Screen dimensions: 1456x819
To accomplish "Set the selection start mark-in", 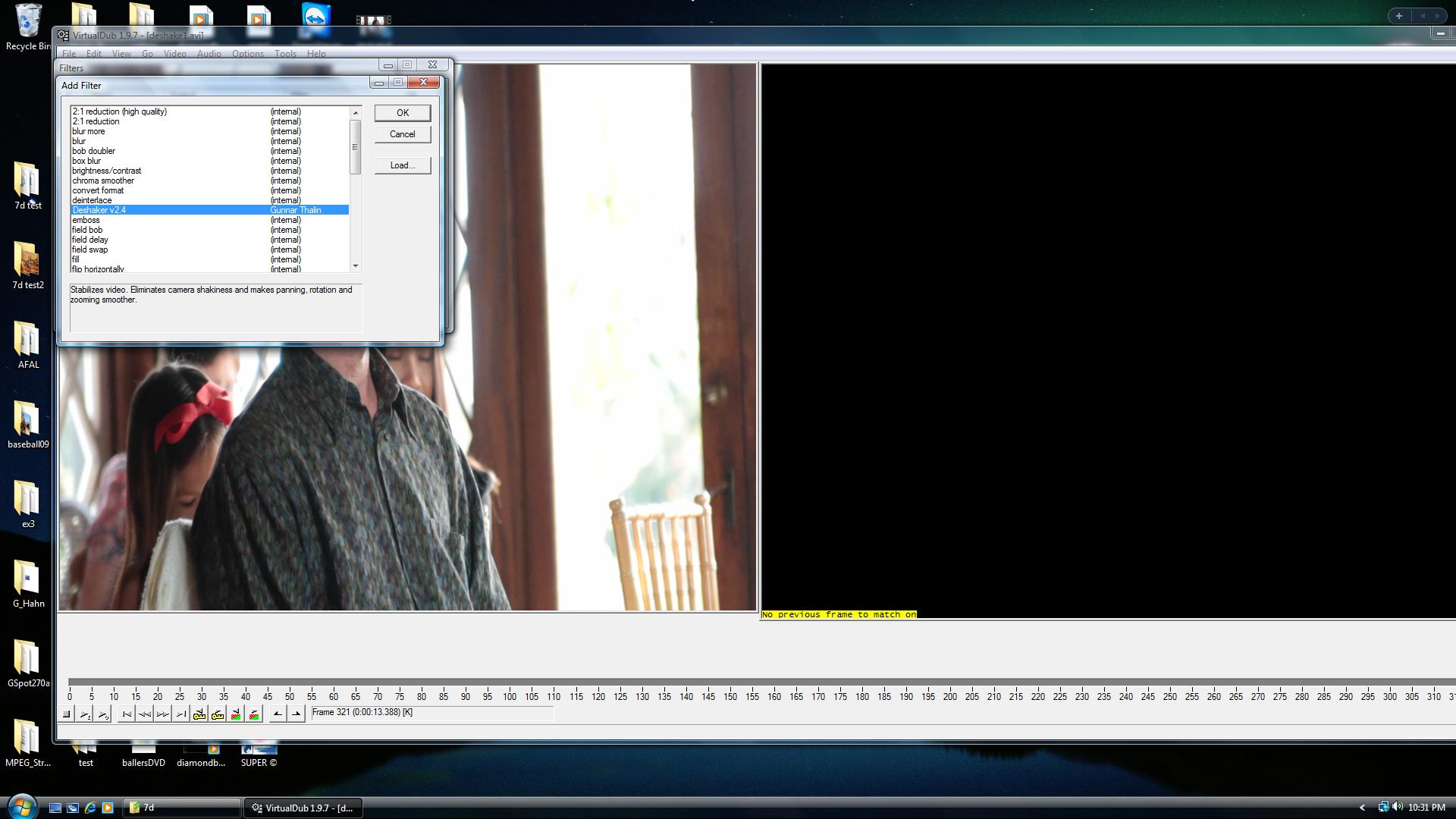I will tap(278, 714).
